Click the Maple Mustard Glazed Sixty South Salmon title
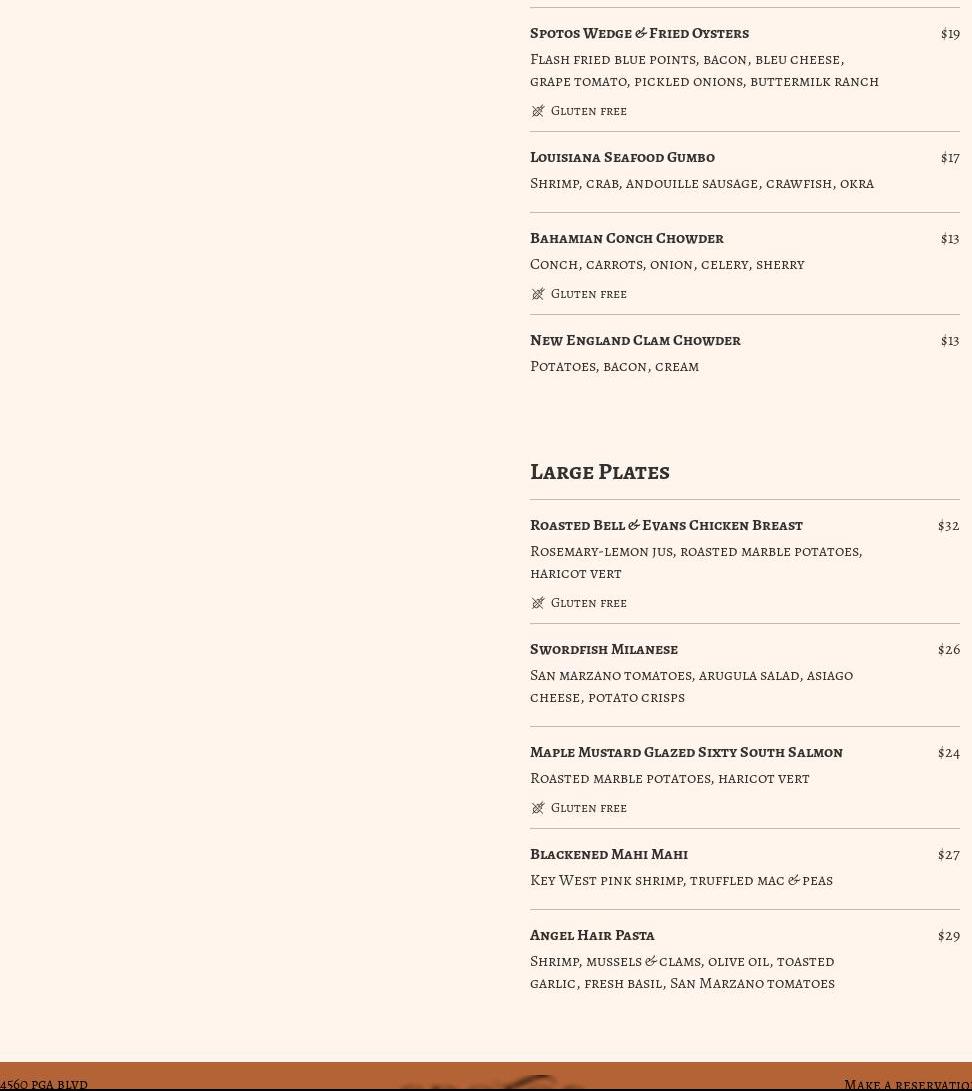 [x=686, y=752]
